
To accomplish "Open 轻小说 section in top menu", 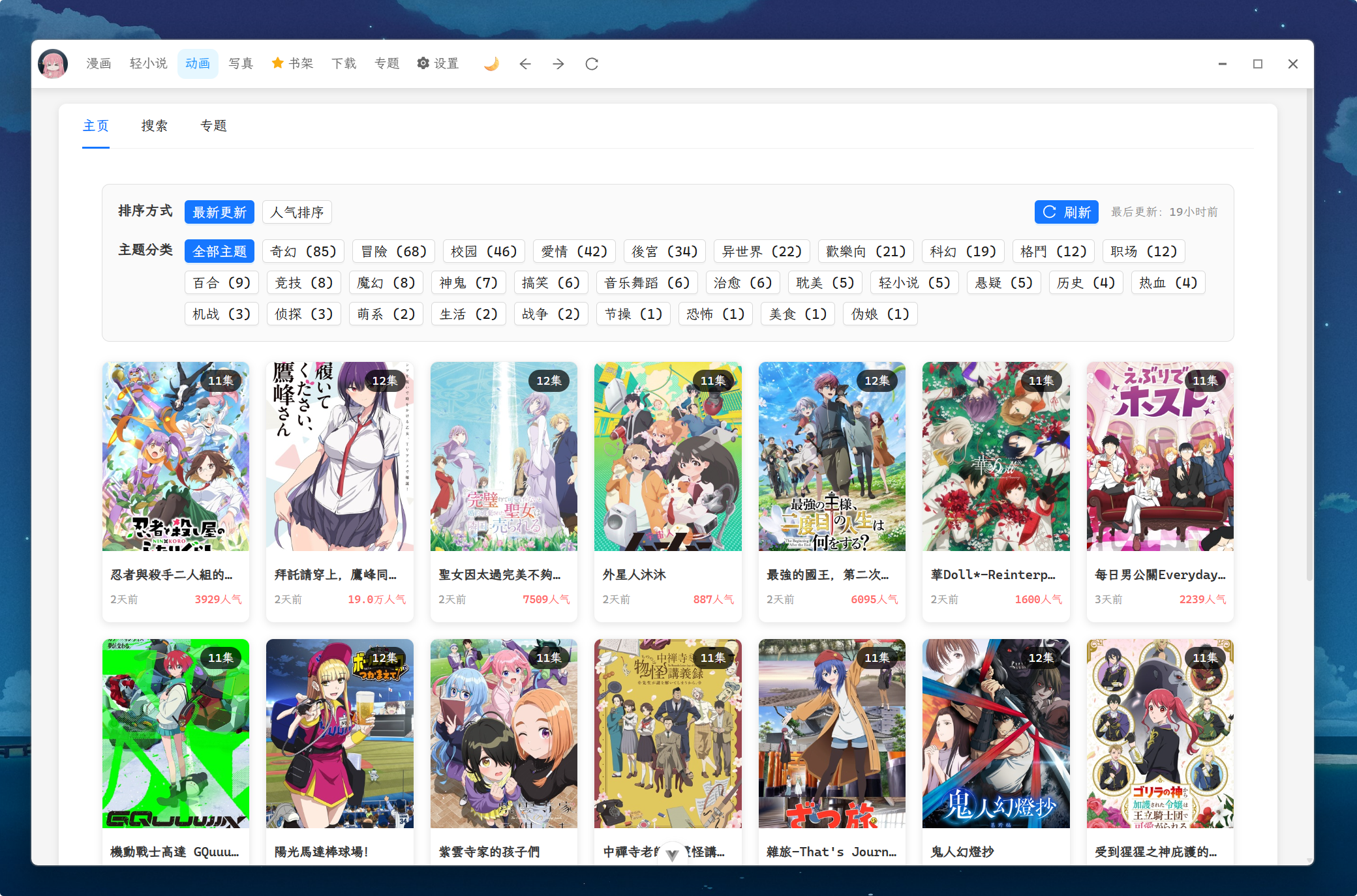I will click(x=148, y=63).
